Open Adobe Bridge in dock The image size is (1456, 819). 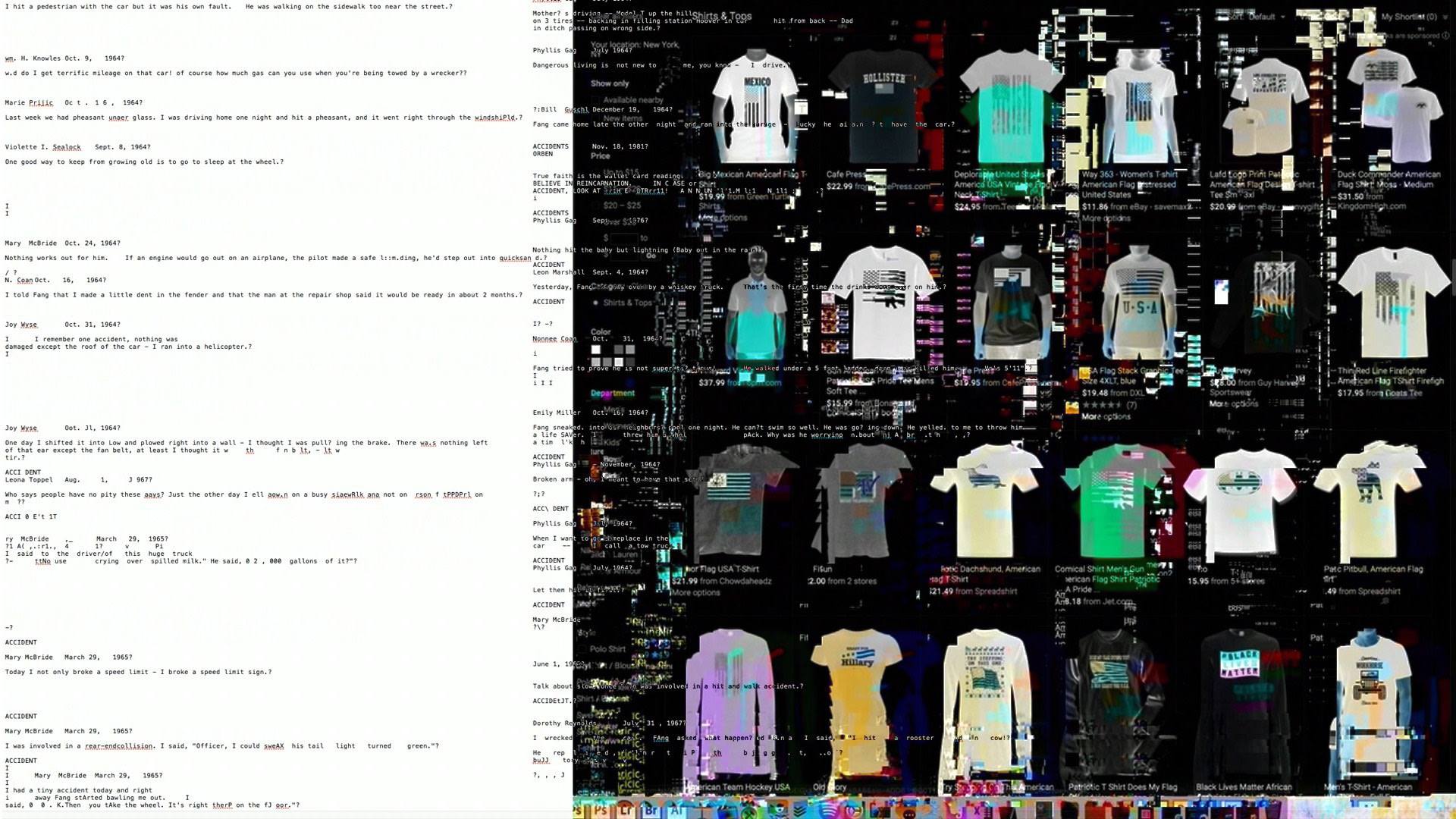651,810
